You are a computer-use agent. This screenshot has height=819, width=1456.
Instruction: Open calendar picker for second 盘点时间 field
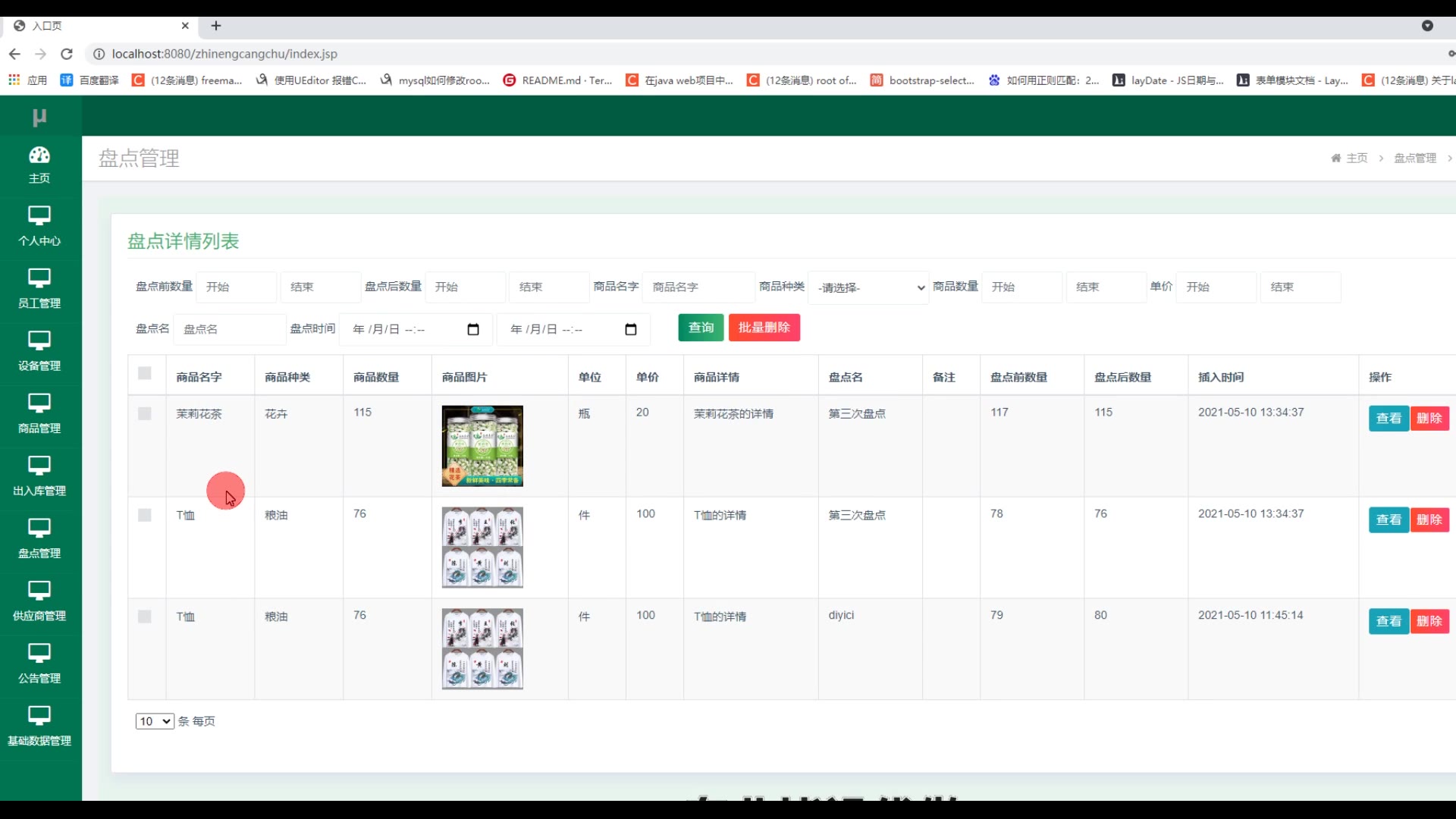pos(631,329)
